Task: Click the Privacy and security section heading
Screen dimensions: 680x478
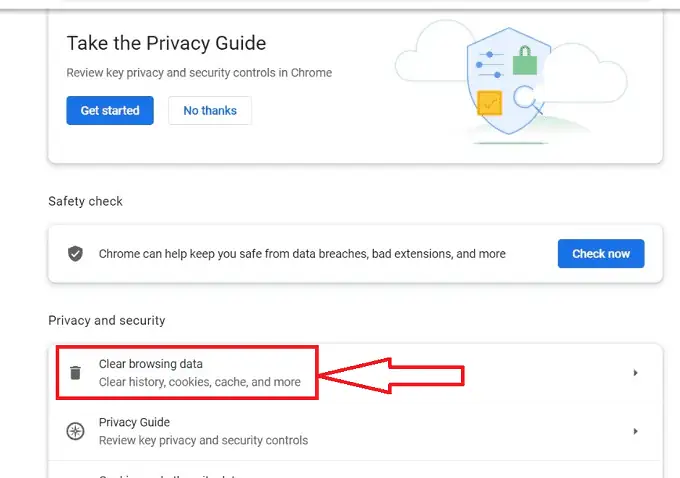Action: [x=107, y=320]
